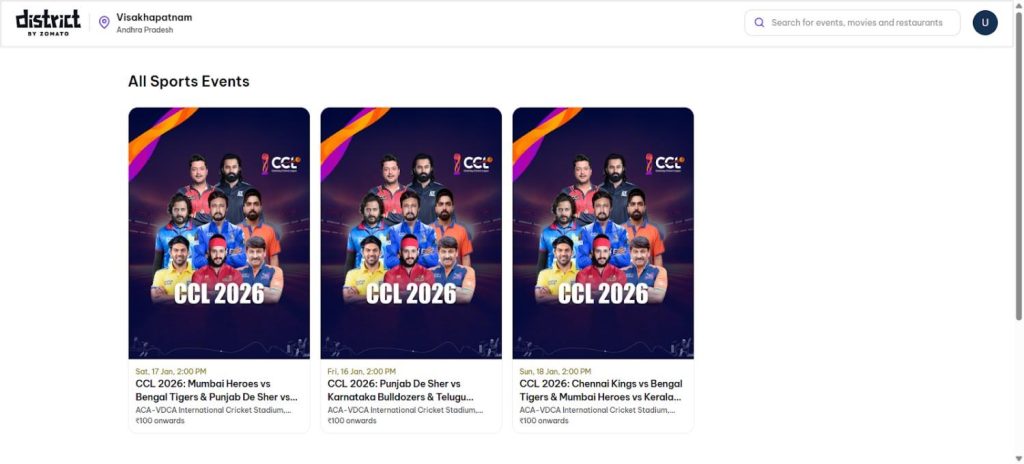1024x464 pixels.
Task: Click the vertical scrollbar thumb
Action: tap(1018, 165)
